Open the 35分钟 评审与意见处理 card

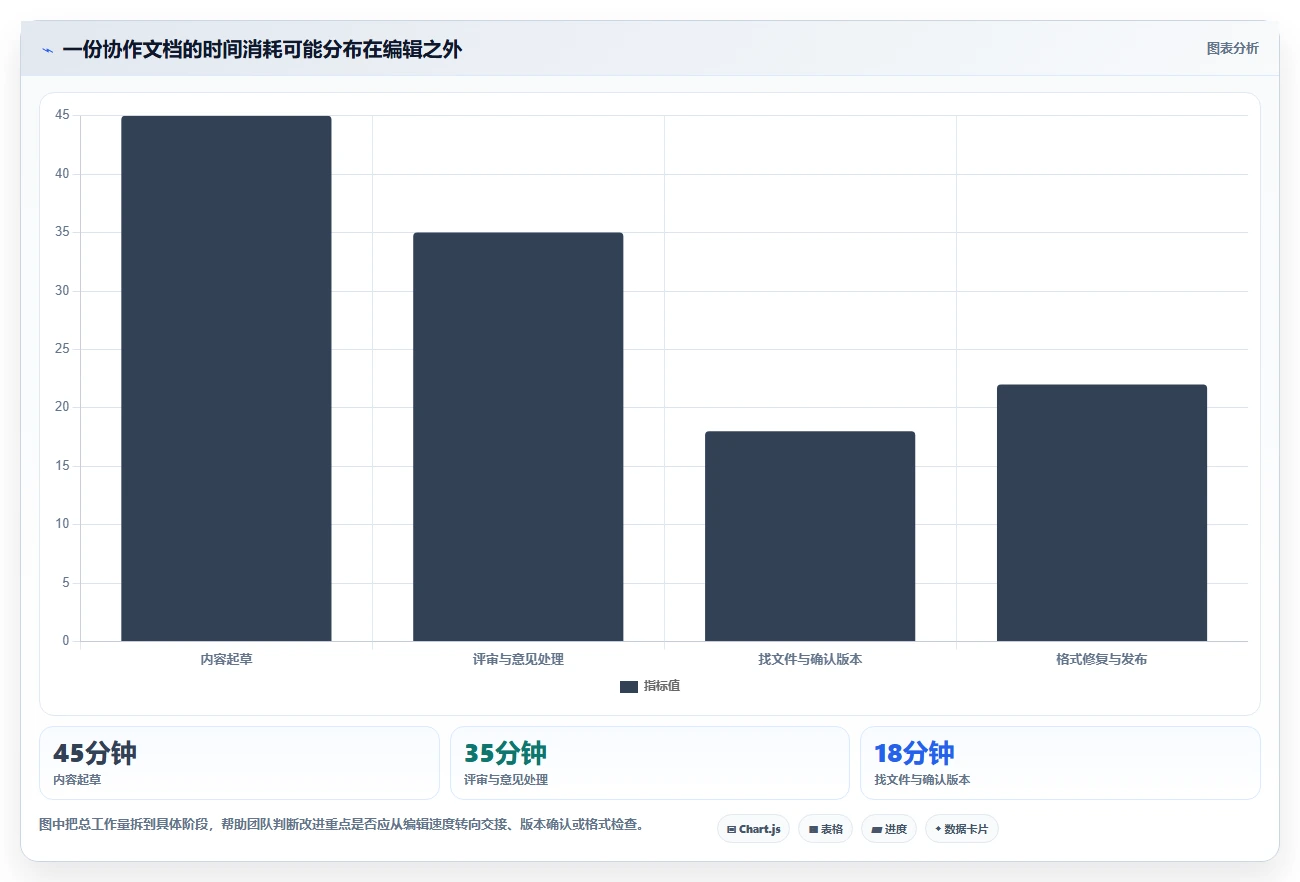[x=650, y=763]
